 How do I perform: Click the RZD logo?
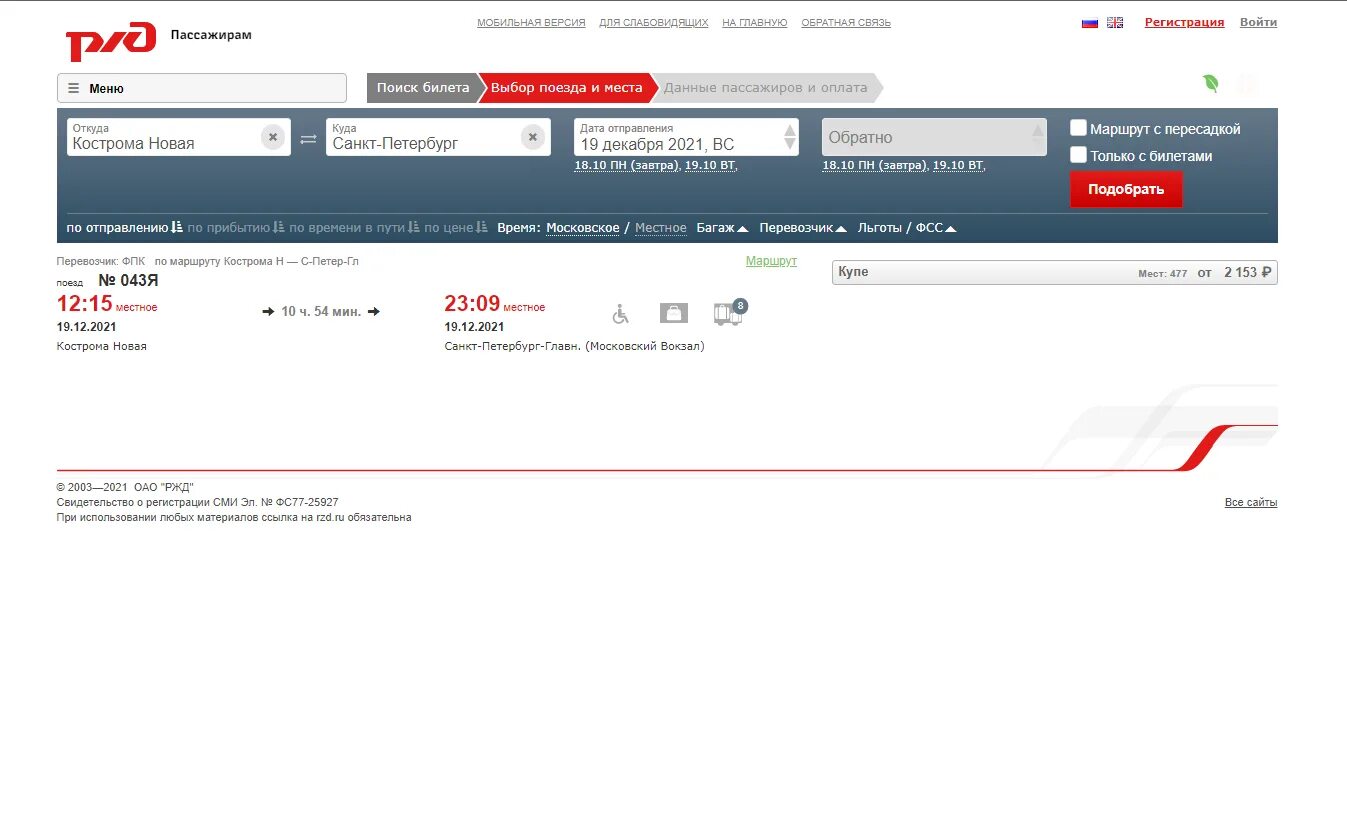coord(111,40)
